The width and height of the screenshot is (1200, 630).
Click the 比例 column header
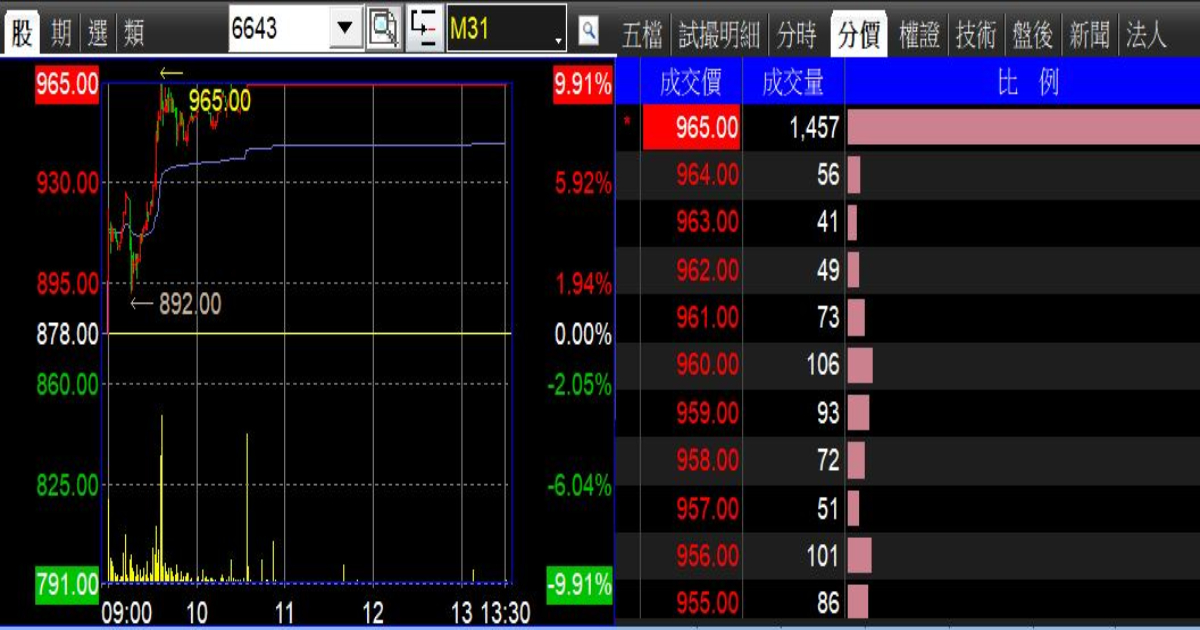coord(1022,82)
